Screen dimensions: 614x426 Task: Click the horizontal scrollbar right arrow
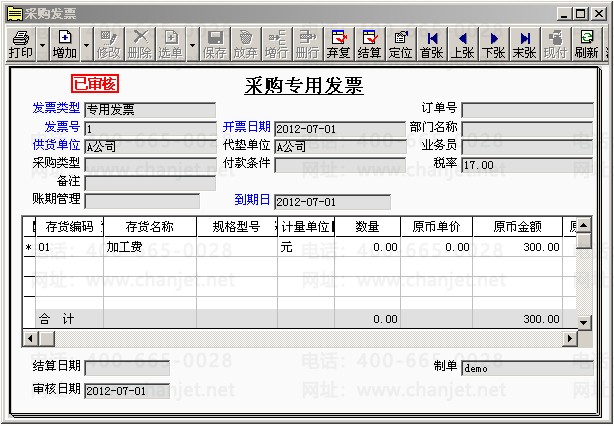(570, 338)
